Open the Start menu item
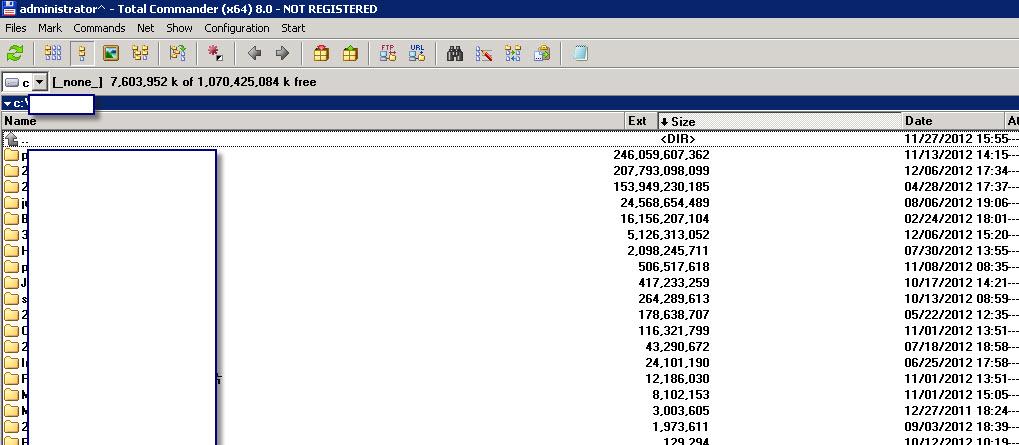The height and width of the screenshot is (445, 1019). 293,28
